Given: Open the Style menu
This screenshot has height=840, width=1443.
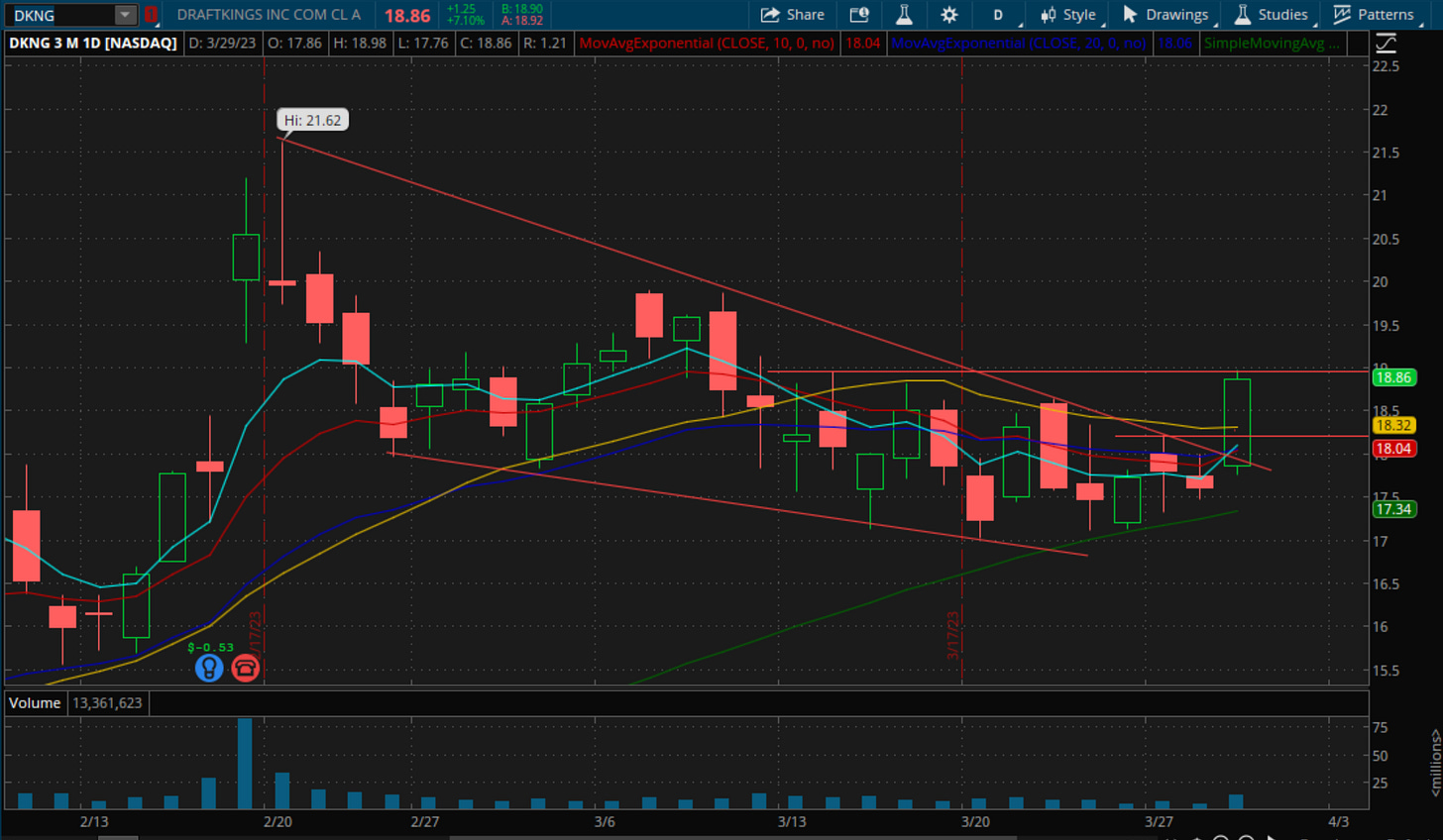Looking at the screenshot, I should click(1068, 15).
